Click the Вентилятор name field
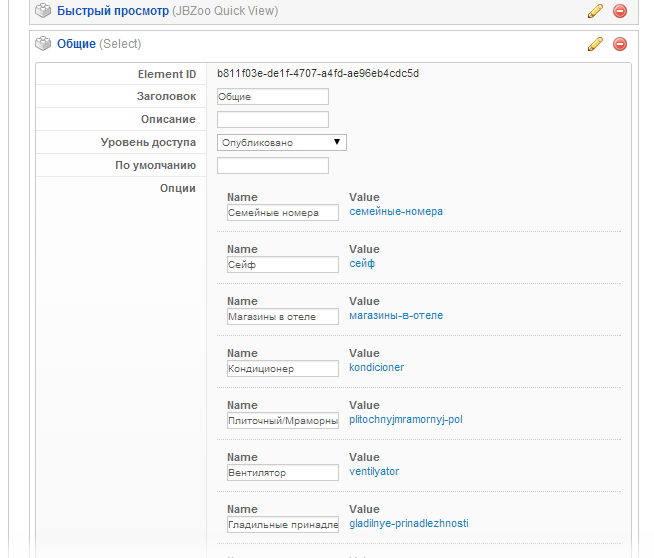 tap(282, 473)
